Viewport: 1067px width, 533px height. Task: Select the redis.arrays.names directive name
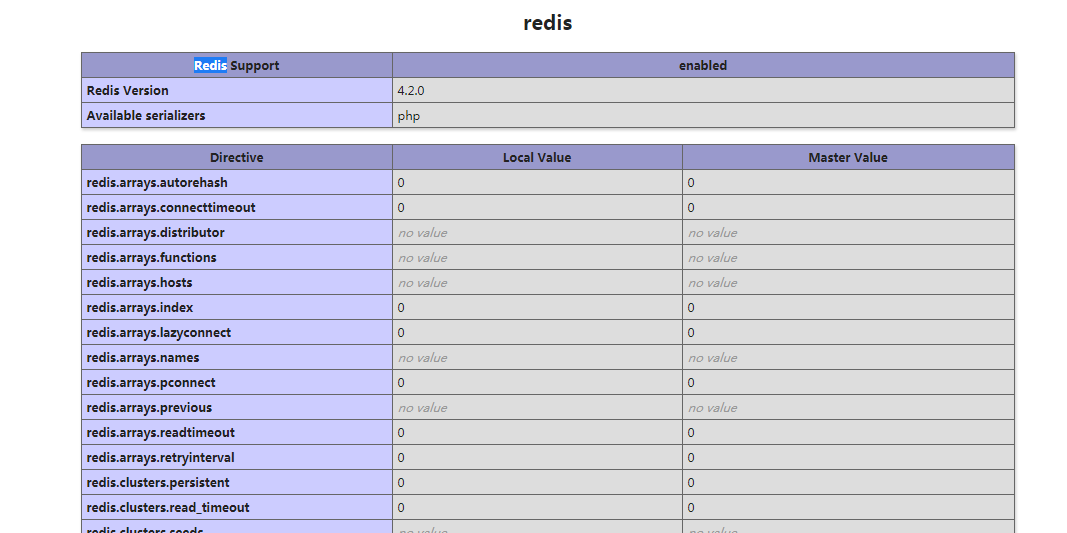coord(143,357)
